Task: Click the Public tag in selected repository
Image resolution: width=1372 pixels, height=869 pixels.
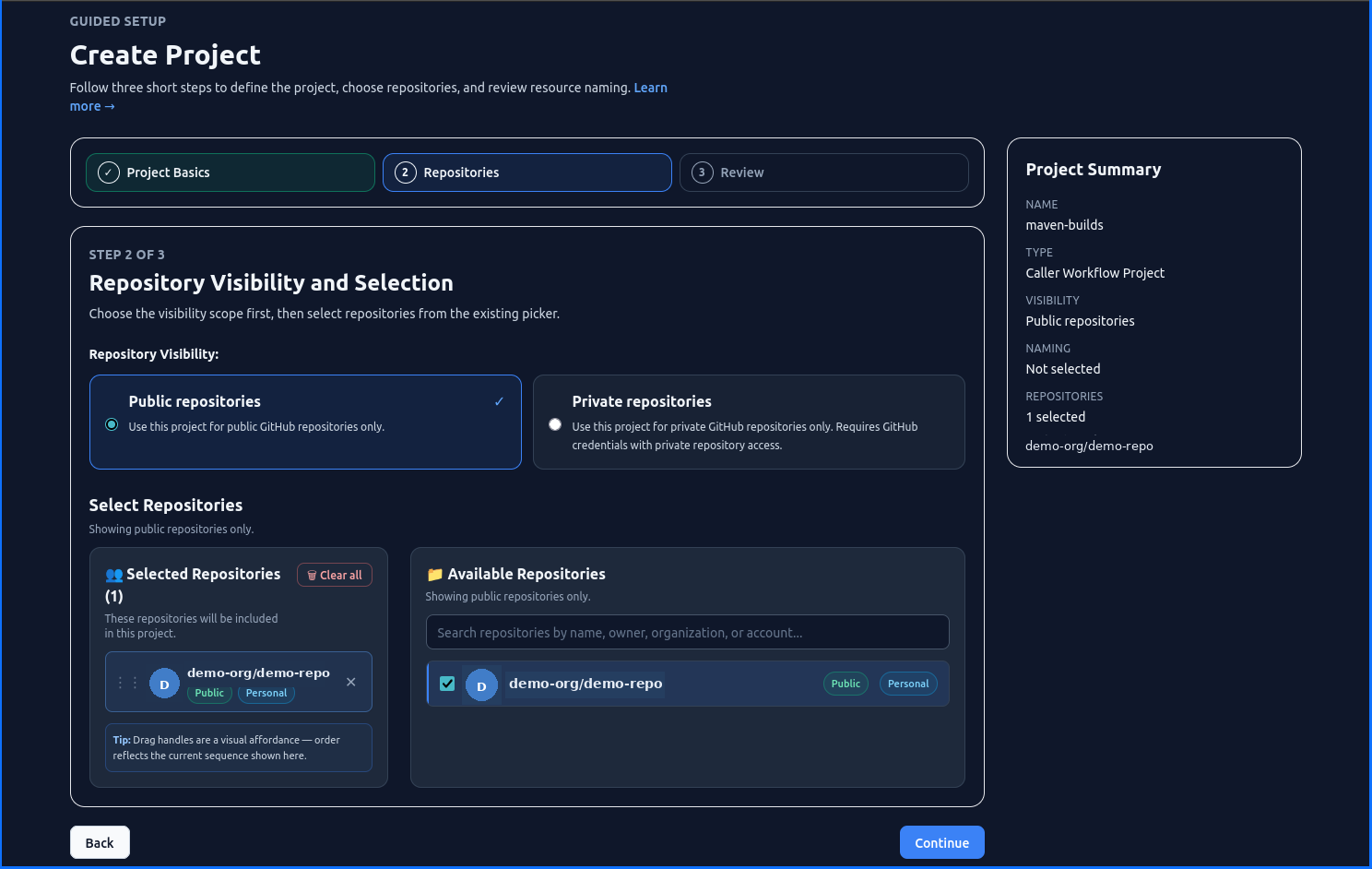Action: pyautogui.click(x=209, y=694)
